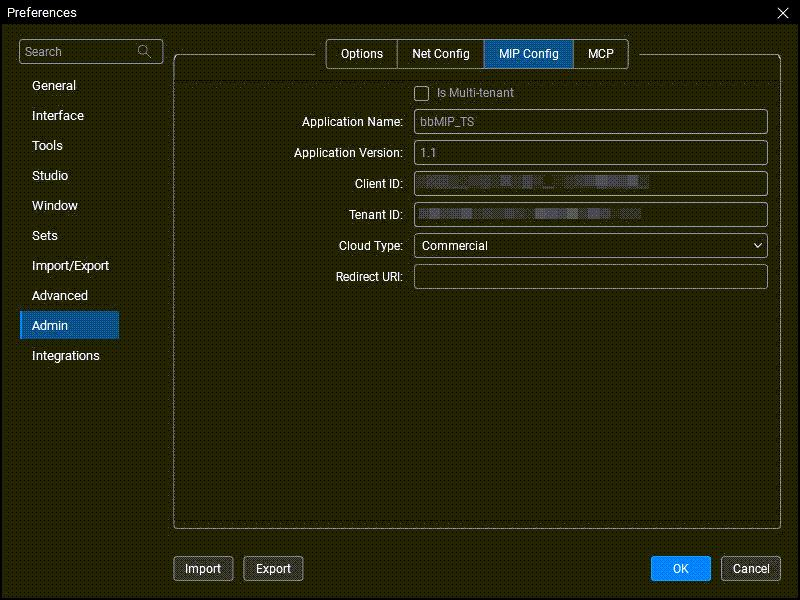Screen dimensions: 800x600
Task: Open the General preferences category
Action: tap(54, 86)
